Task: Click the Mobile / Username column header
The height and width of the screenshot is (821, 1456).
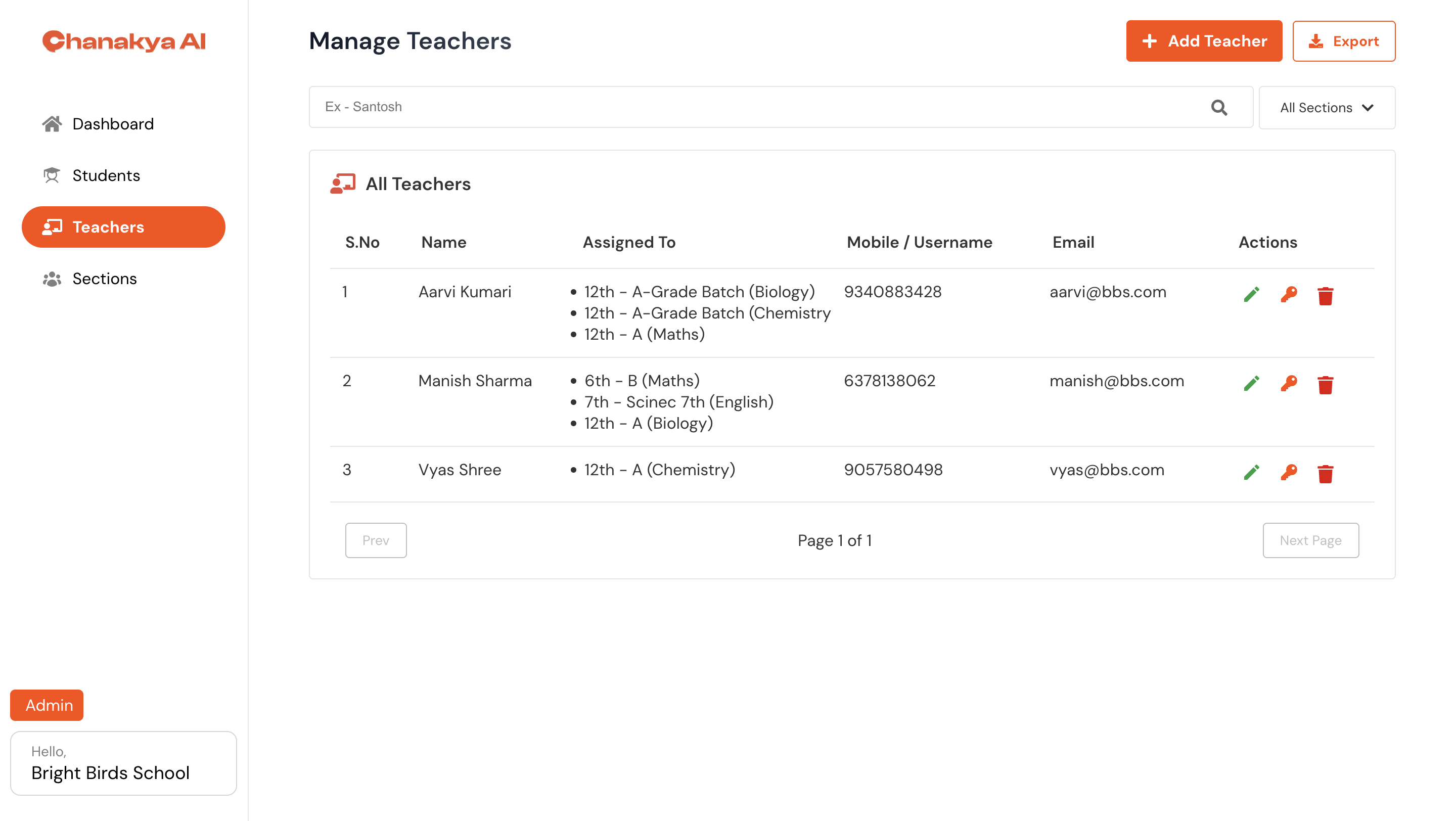Action: (919, 242)
